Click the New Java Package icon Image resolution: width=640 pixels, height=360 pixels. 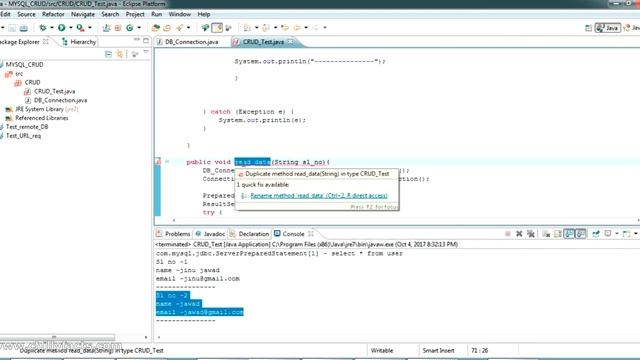(118, 28)
